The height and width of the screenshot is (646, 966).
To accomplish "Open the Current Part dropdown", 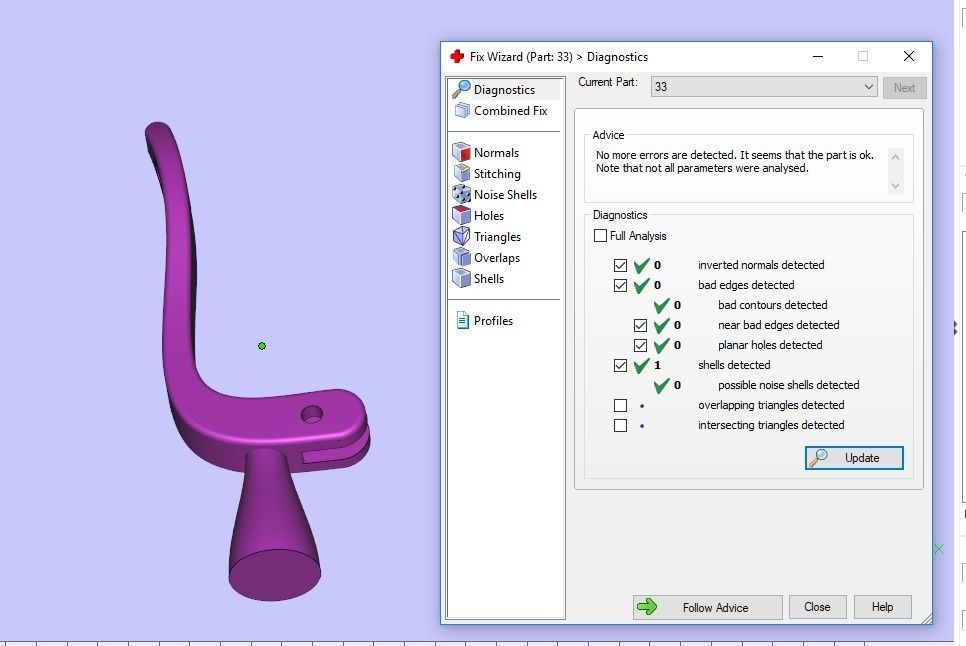I will 763,87.
